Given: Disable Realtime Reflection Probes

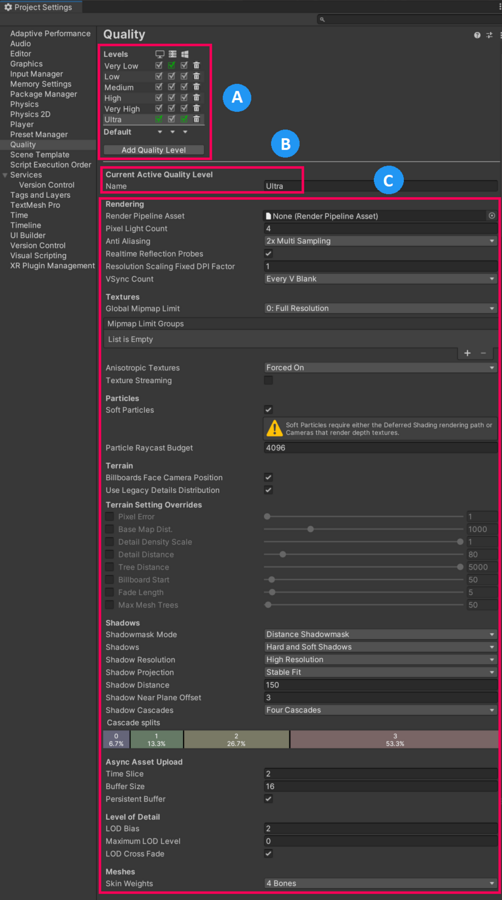Looking at the screenshot, I should [x=268, y=254].
